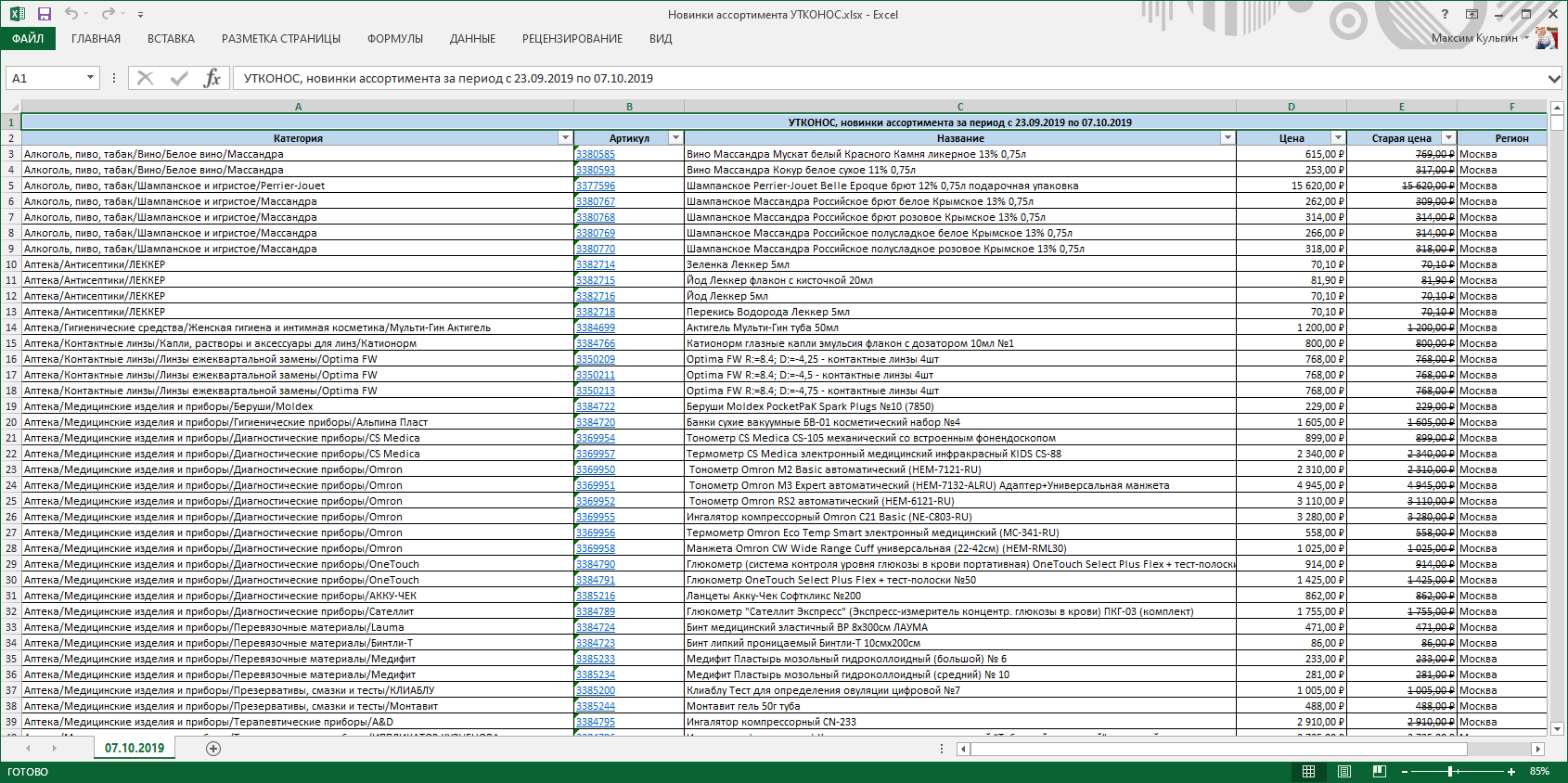This screenshot has height=783, width=1568.
Task: Expand the formula bar
Action: [1554, 79]
